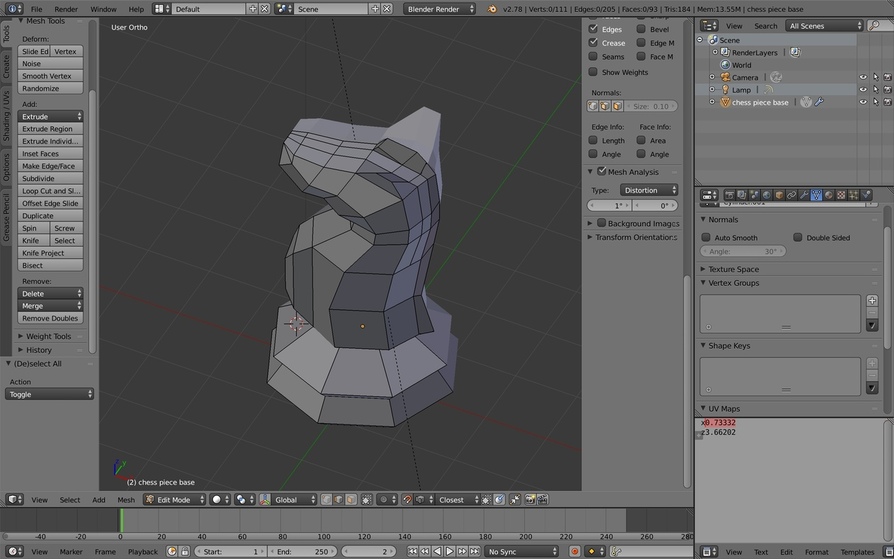Disable the Mesh Analysis checkbox
This screenshot has height=559, width=894.
[602, 171]
